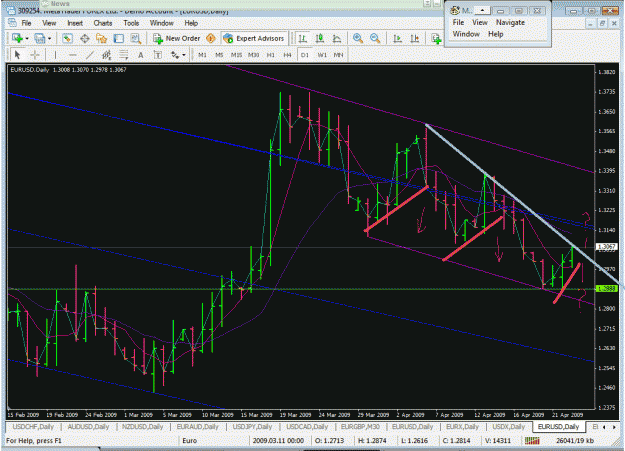Toggle the Expert Advisors button

254,38
